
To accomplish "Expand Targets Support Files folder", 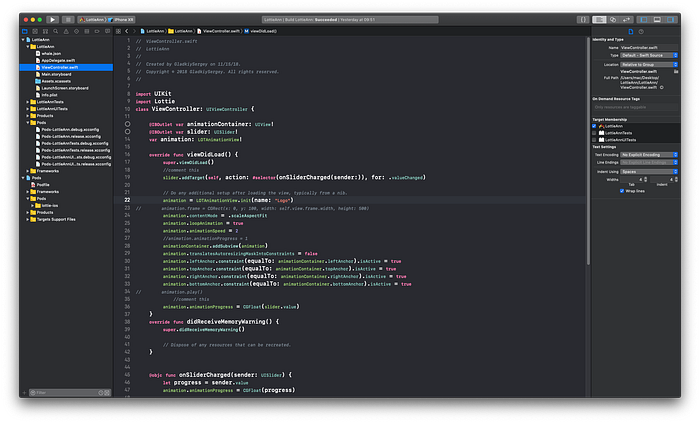I will (28, 220).
